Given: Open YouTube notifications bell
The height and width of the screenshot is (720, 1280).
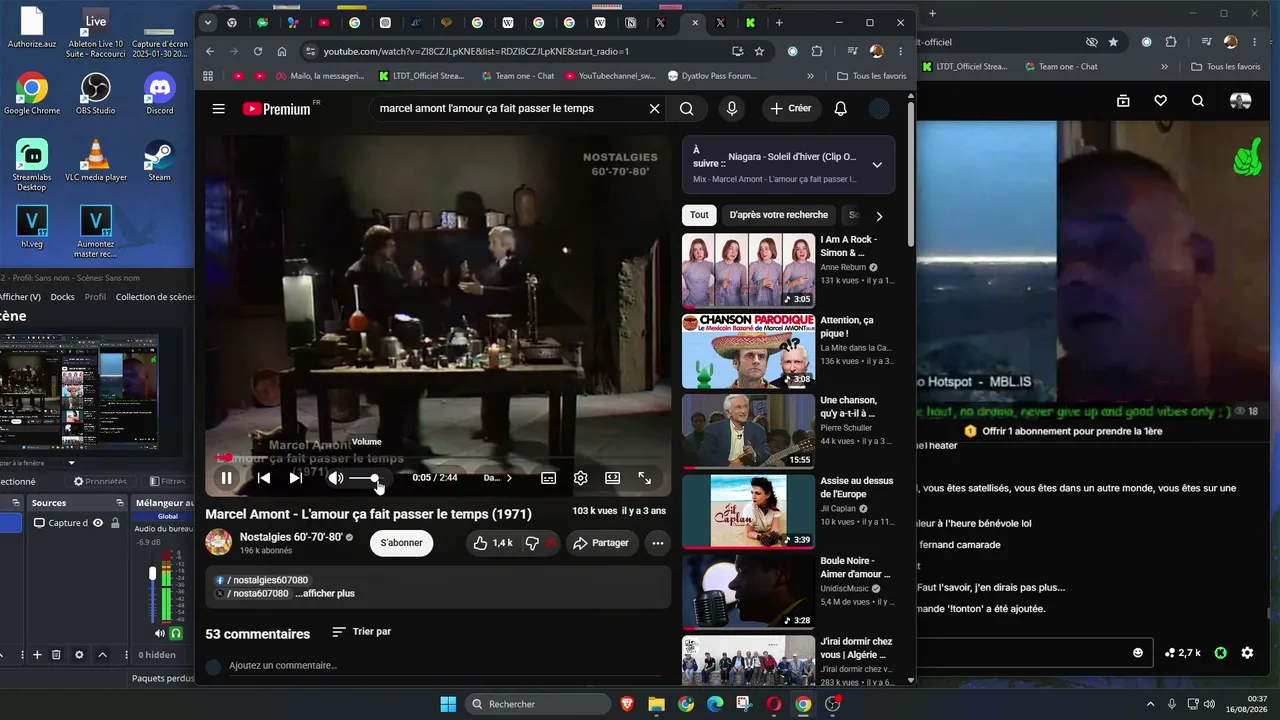Looking at the screenshot, I should (841, 109).
